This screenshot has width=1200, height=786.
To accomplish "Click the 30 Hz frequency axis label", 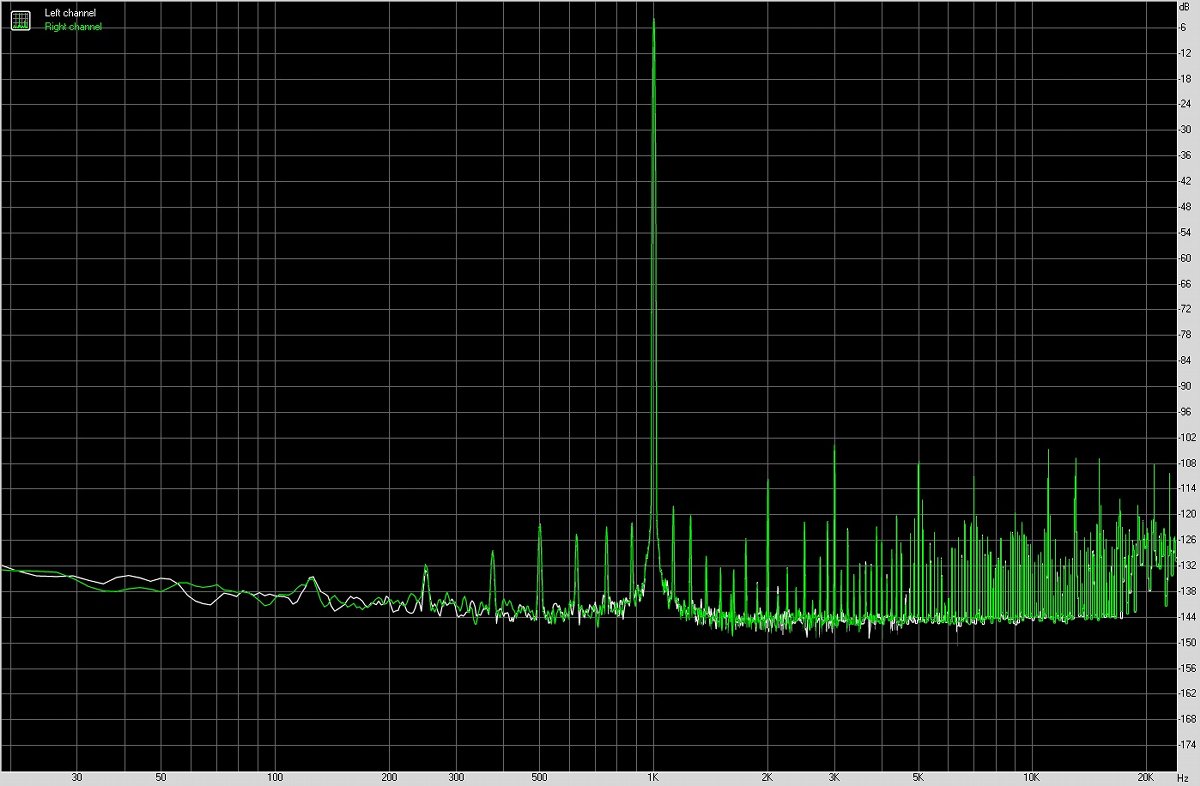I will [77, 777].
